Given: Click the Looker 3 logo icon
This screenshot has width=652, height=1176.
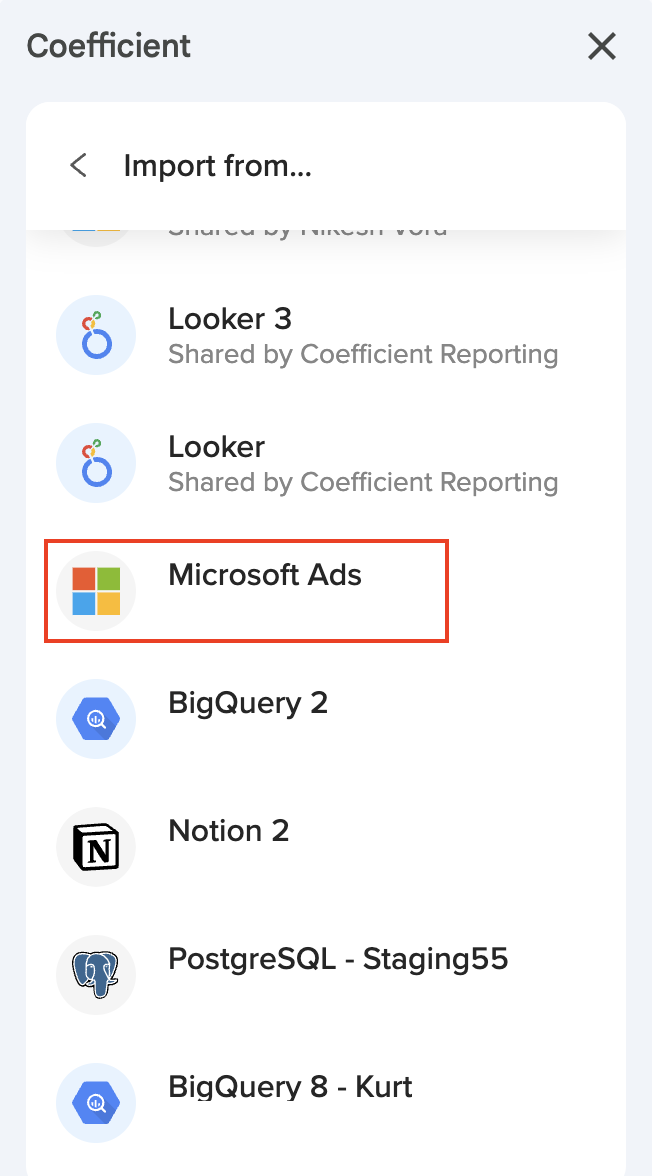Looking at the screenshot, I should [96, 335].
